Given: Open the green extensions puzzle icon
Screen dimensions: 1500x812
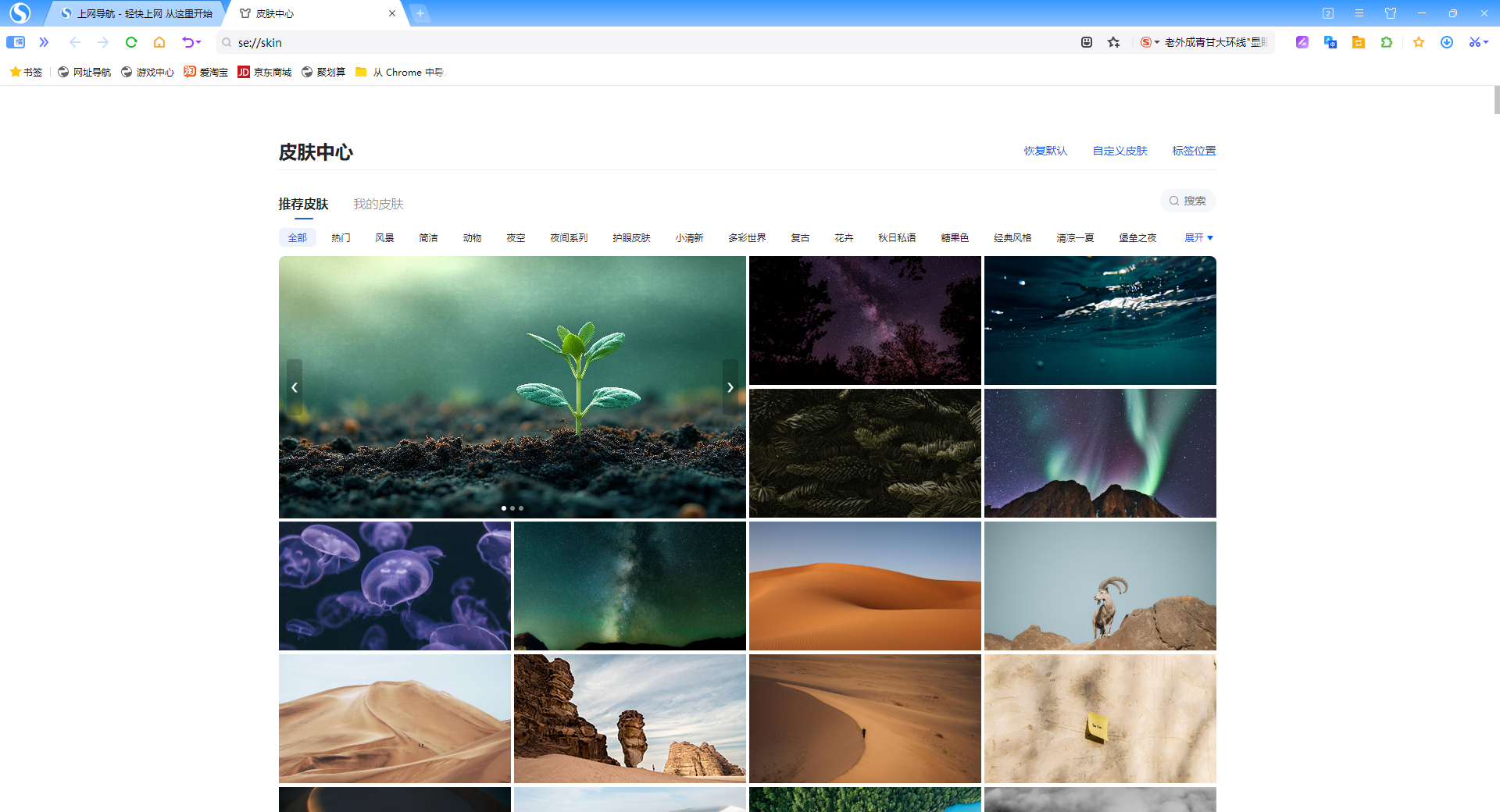Looking at the screenshot, I should pos(1387,42).
